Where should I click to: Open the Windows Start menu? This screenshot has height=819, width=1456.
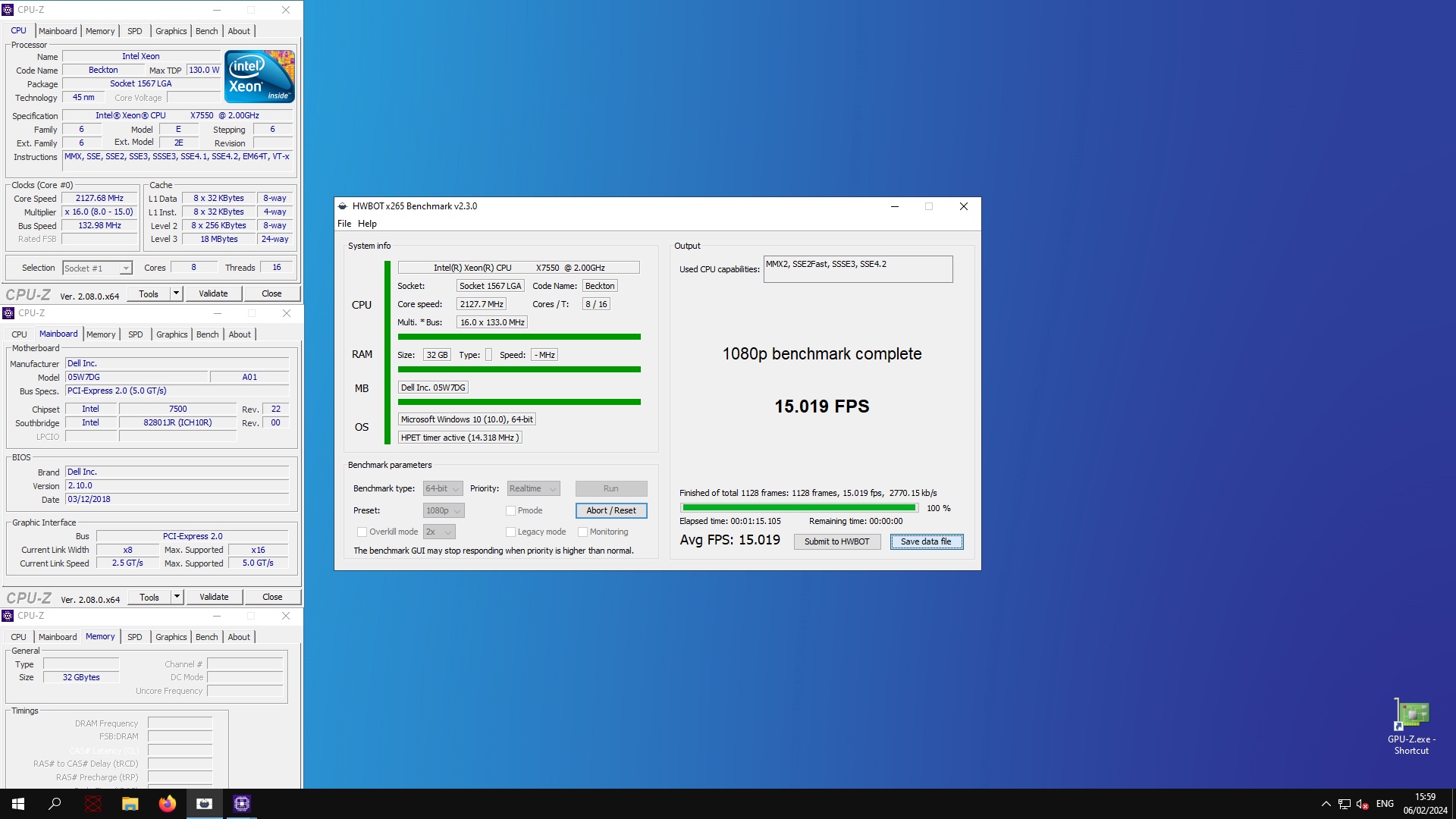click(x=18, y=804)
